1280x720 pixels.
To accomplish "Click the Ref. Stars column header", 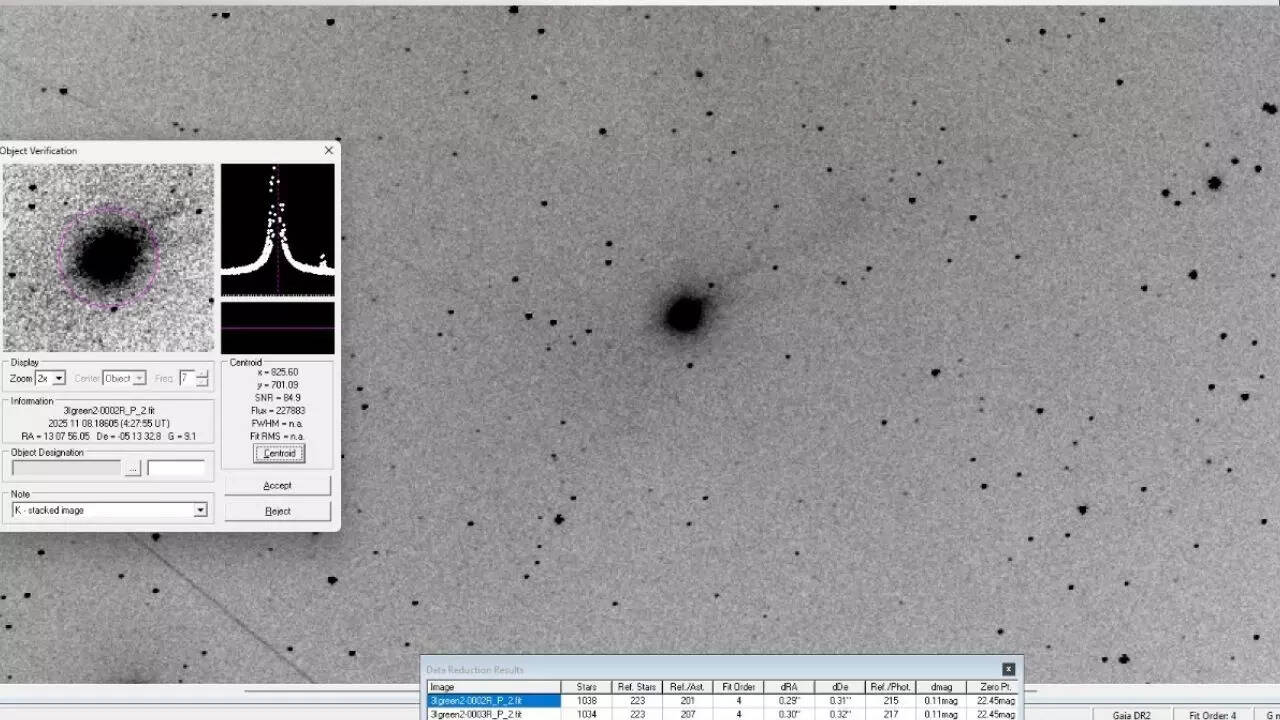I will [x=636, y=686].
